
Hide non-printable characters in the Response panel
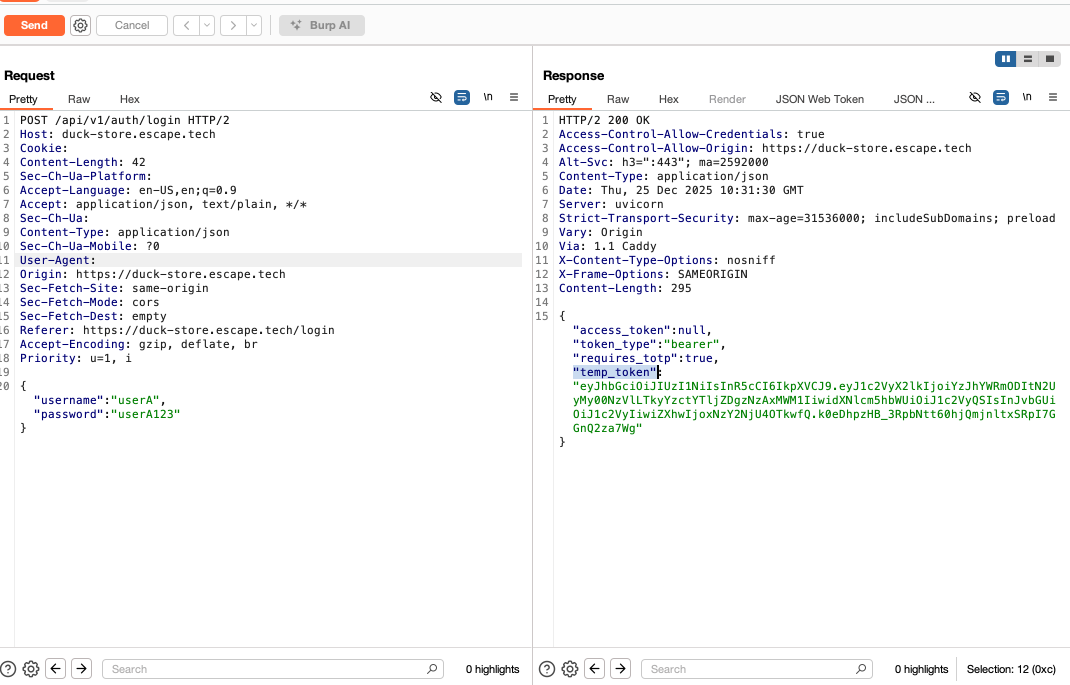click(975, 97)
